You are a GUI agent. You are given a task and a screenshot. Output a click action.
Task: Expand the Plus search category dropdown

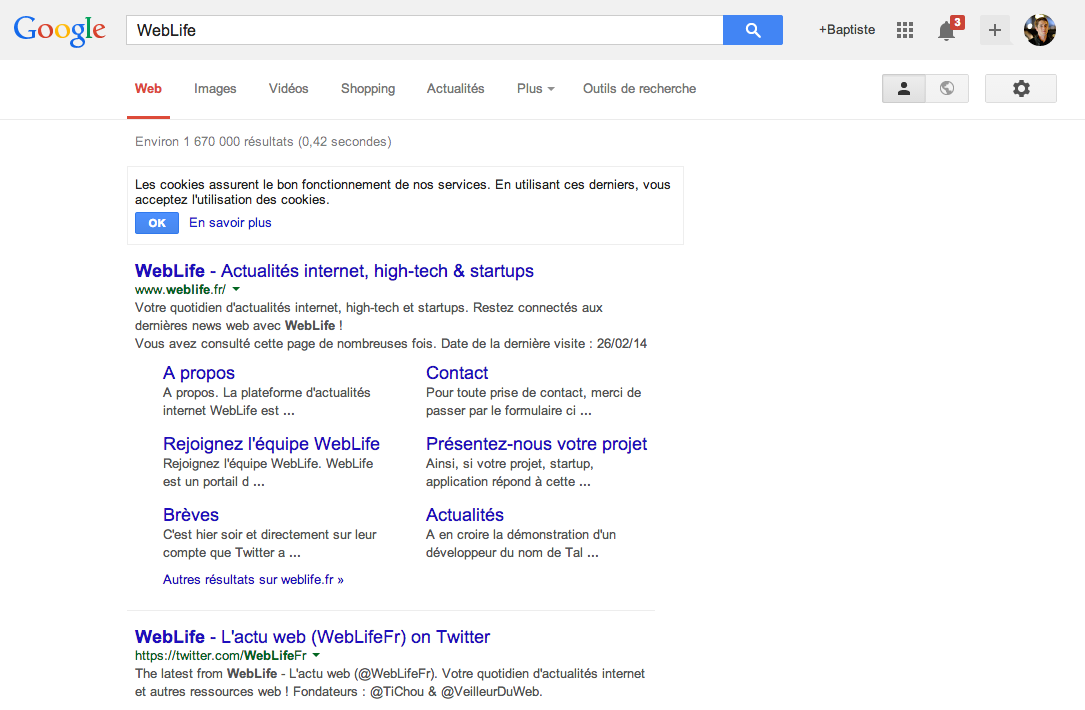point(536,89)
